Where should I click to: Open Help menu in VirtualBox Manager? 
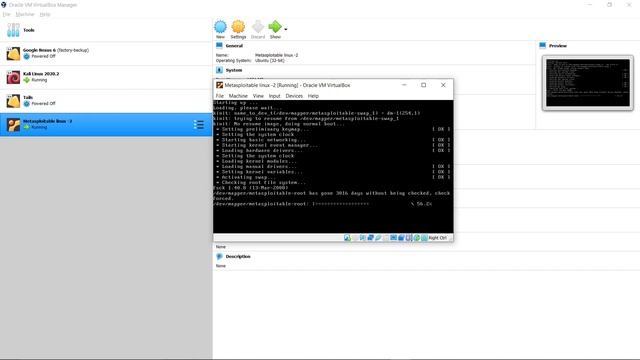45,14
